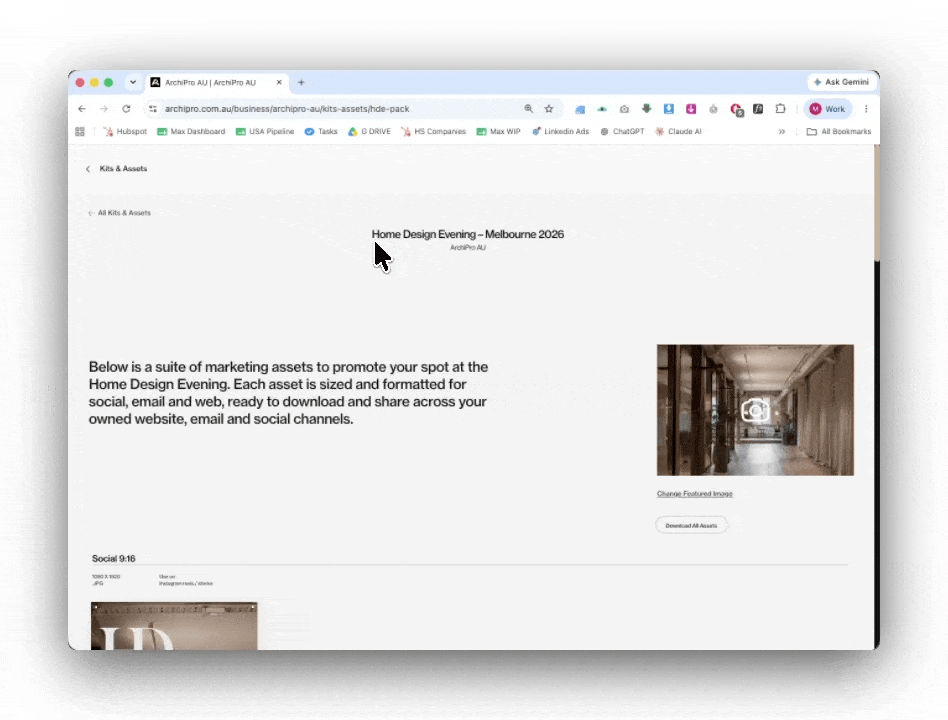Click the magenta download extension icon

point(691,109)
